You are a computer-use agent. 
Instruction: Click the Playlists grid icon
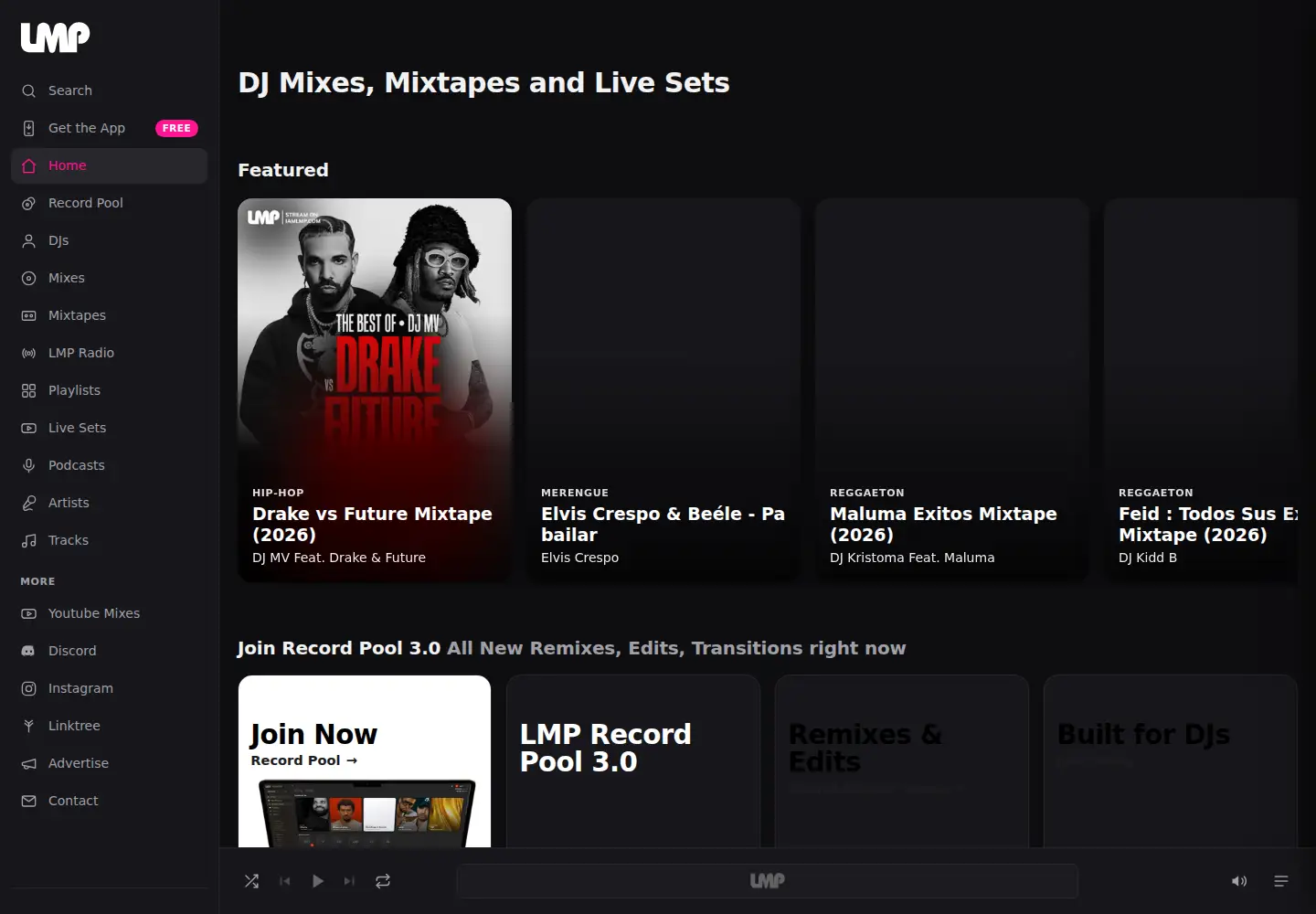(x=29, y=390)
